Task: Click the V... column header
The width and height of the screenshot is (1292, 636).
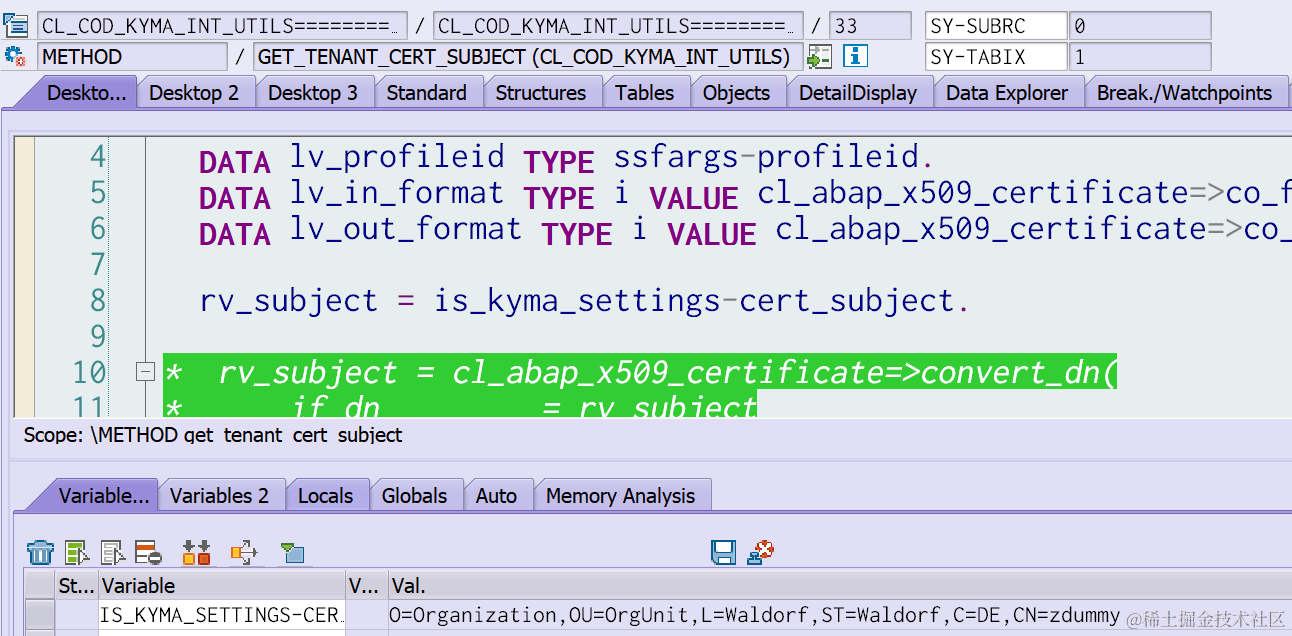Action: [365, 585]
